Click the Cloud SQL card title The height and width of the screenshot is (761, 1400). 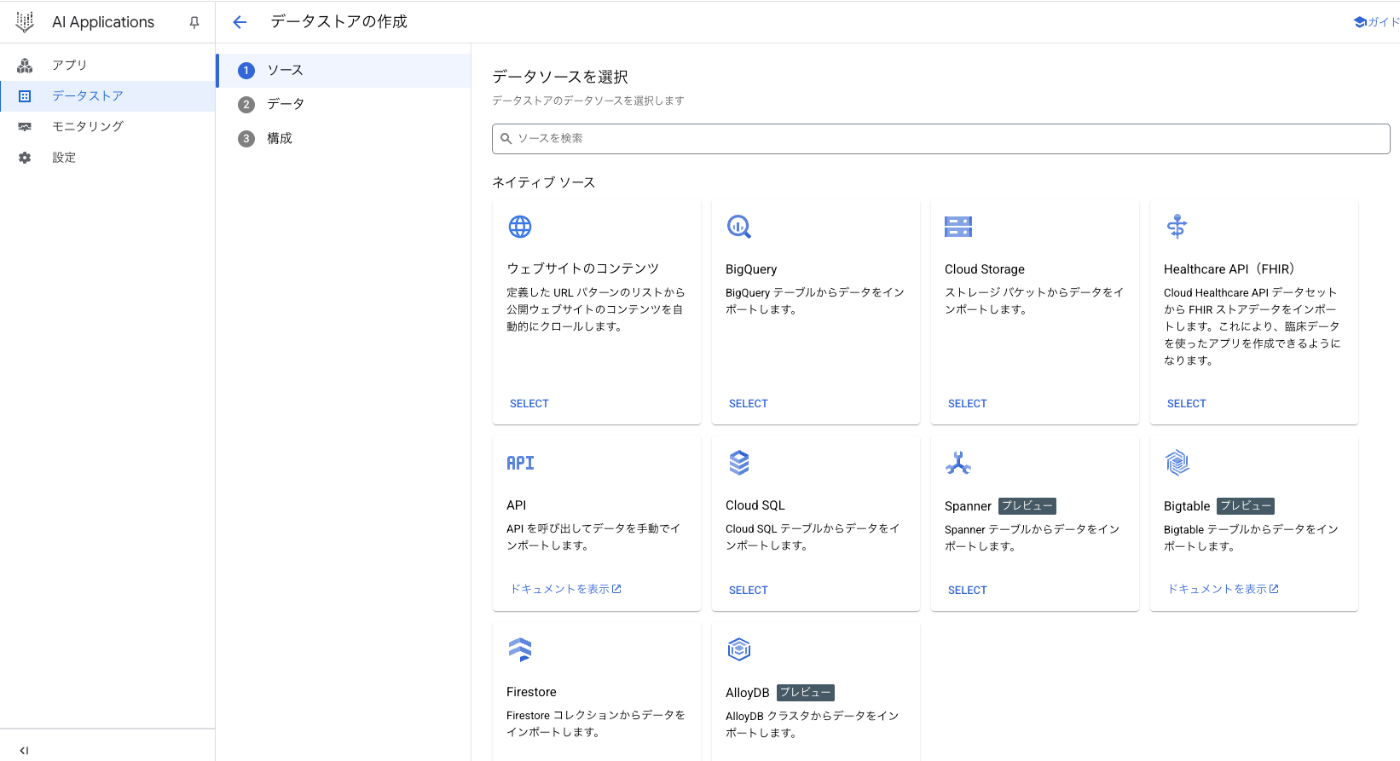click(755, 505)
